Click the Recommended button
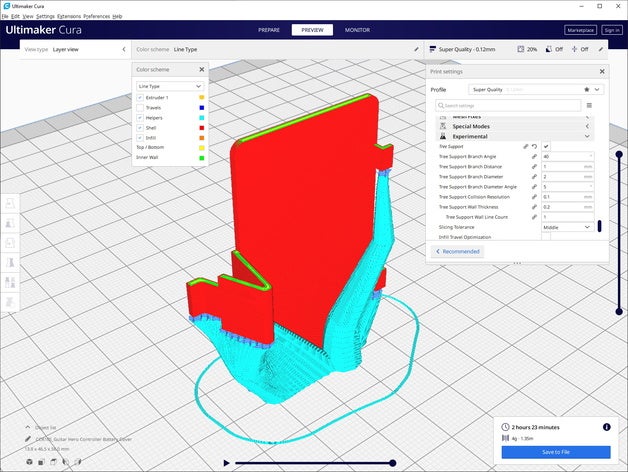628x472 pixels. pyautogui.click(x=459, y=252)
